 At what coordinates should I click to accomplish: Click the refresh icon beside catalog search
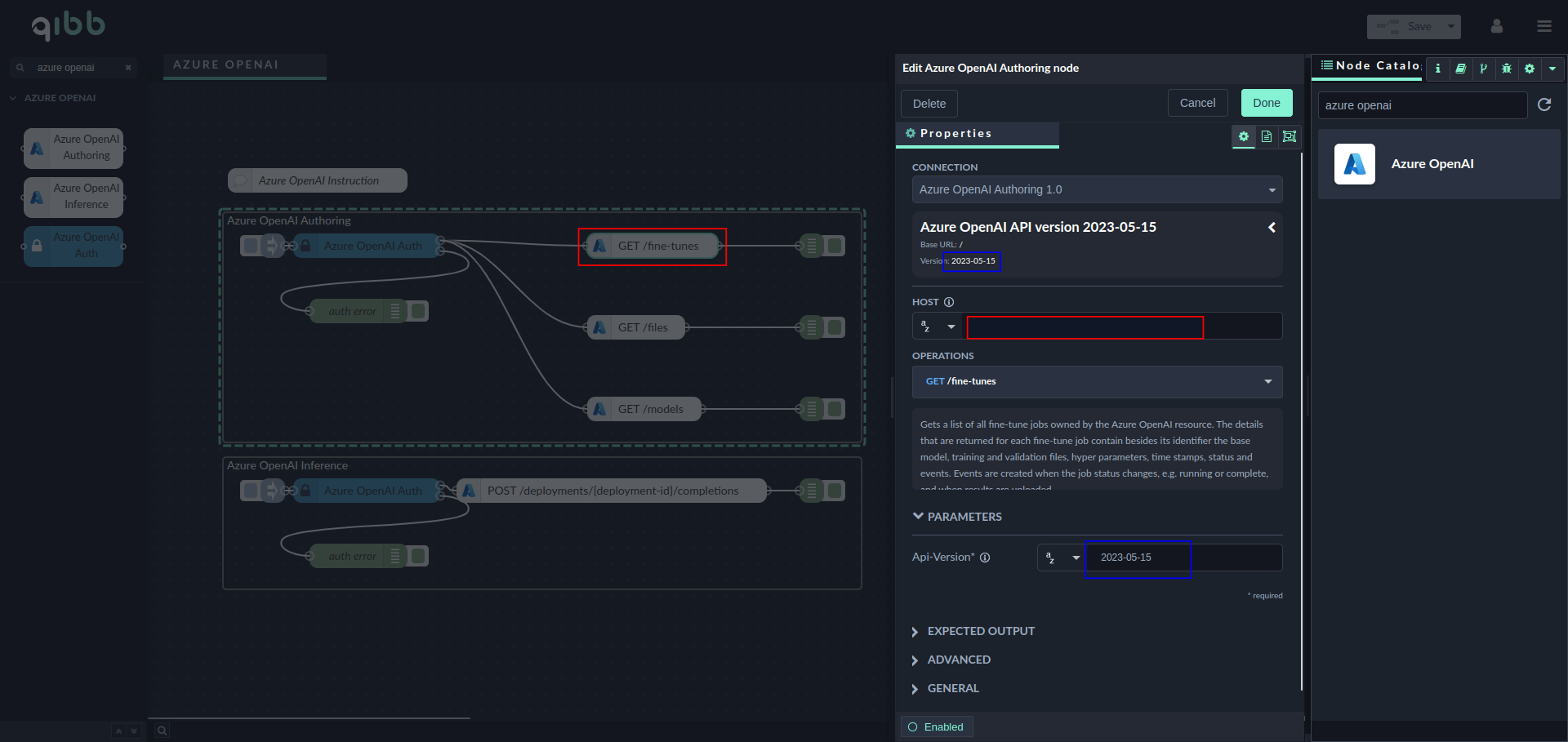coord(1544,104)
